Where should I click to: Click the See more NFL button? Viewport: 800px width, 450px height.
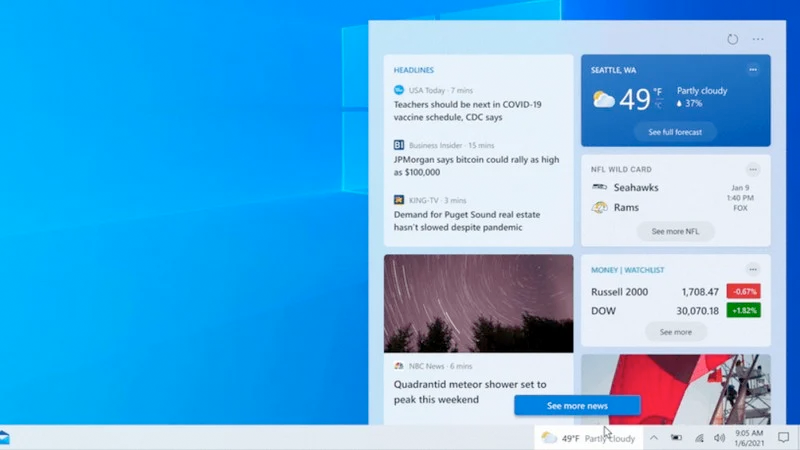675,231
